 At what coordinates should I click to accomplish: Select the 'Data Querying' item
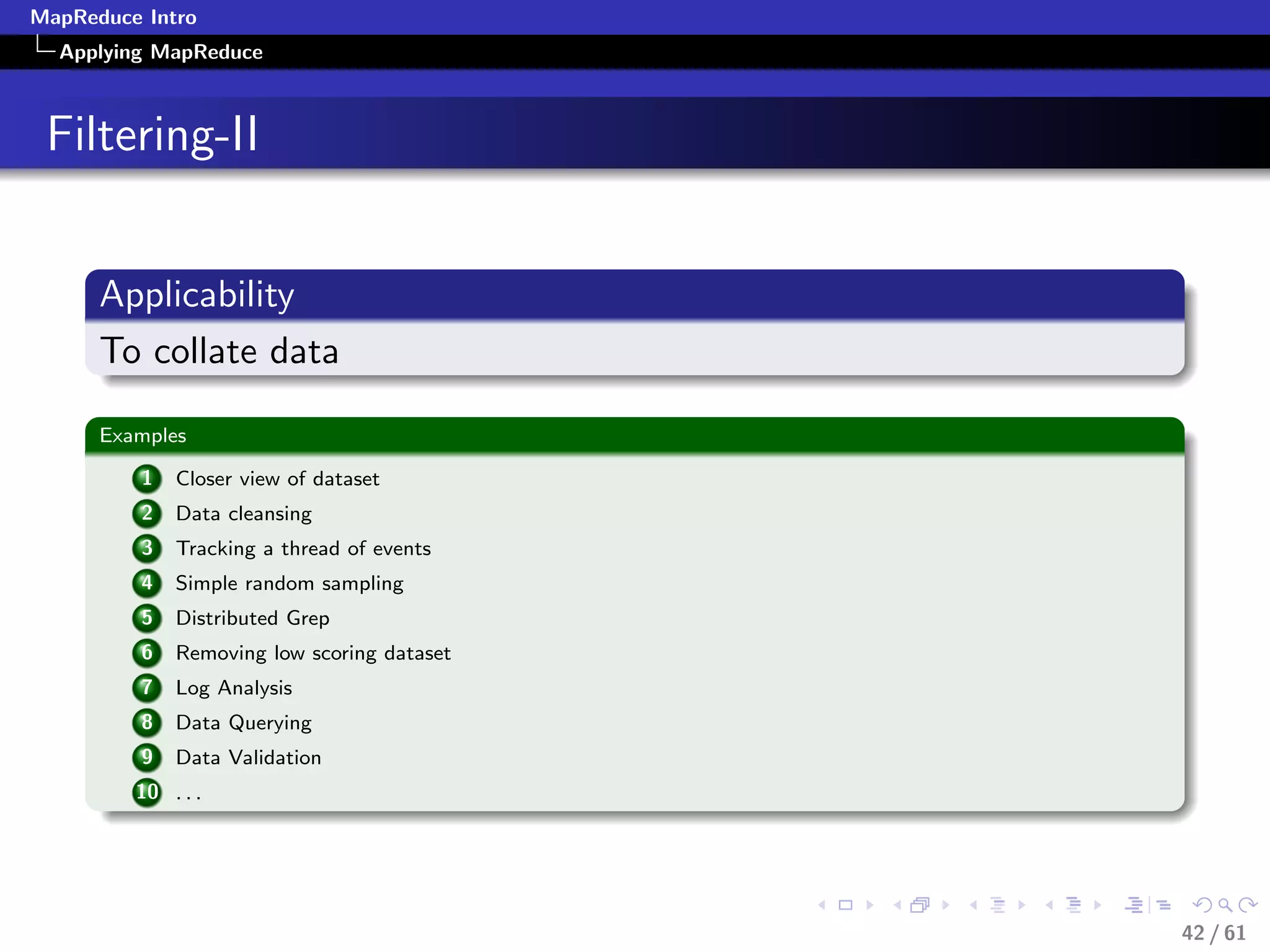[x=244, y=723]
